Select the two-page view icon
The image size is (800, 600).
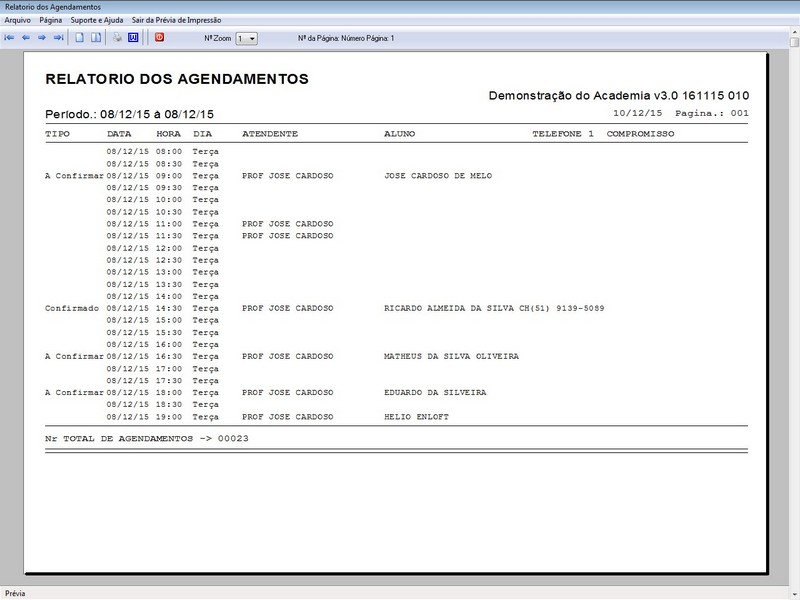click(96, 38)
